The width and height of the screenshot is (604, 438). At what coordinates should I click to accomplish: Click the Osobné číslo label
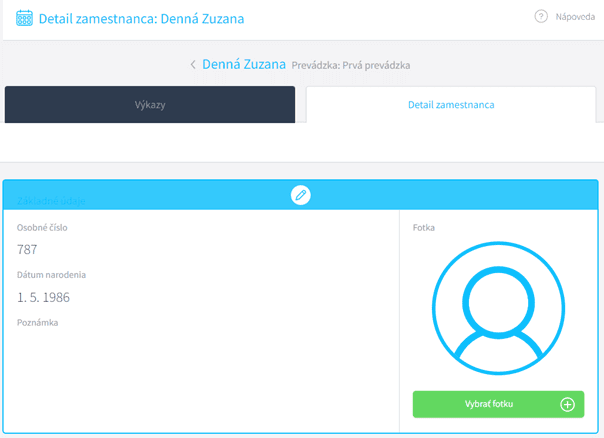pos(42,228)
